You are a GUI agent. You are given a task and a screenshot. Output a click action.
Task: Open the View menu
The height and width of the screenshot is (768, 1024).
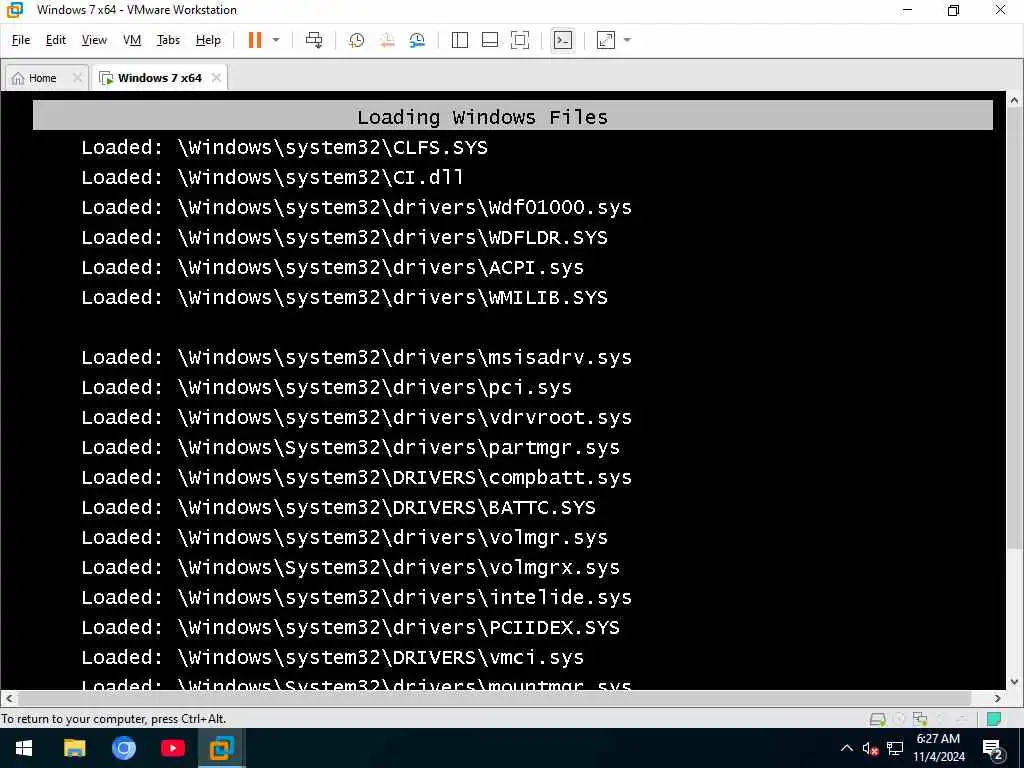pyautogui.click(x=94, y=40)
